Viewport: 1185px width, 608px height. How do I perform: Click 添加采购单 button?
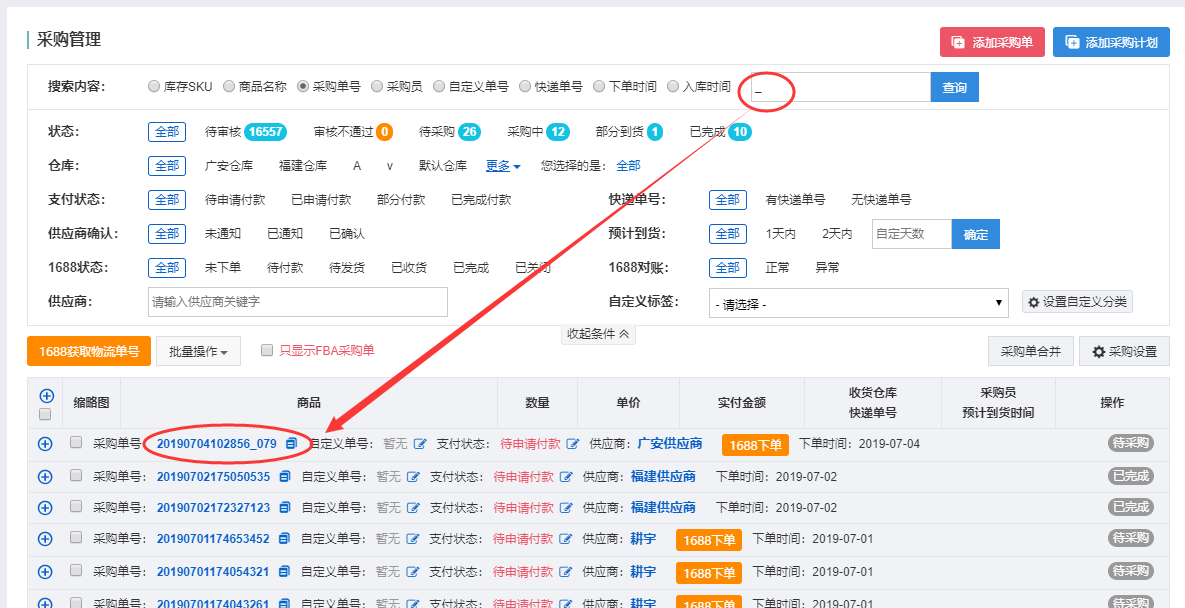click(992, 42)
